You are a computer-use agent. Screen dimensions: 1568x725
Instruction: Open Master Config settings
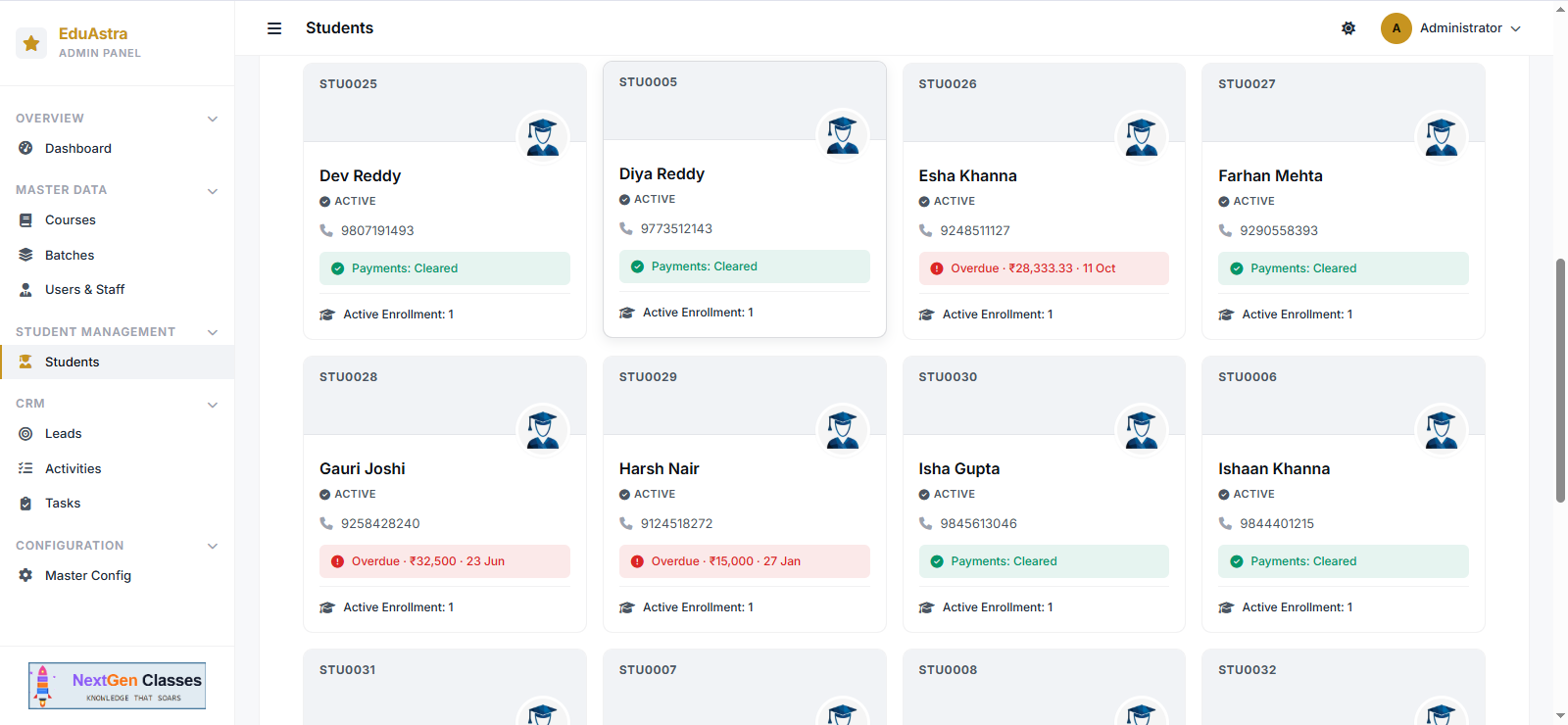pyautogui.click(x=117, y=576)
